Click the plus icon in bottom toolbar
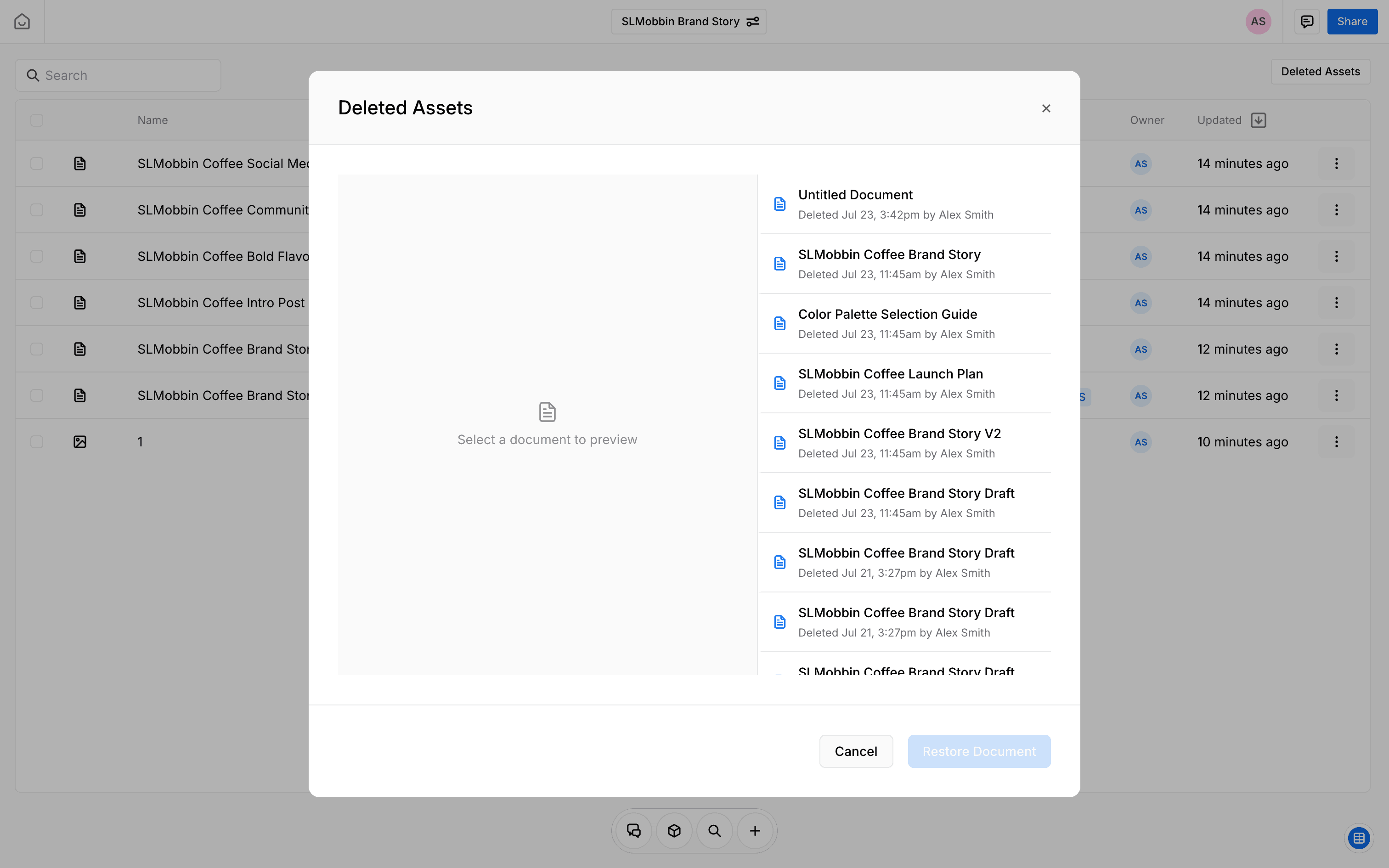This screenshot has height=868, width=1389. [x=755, y=831]
